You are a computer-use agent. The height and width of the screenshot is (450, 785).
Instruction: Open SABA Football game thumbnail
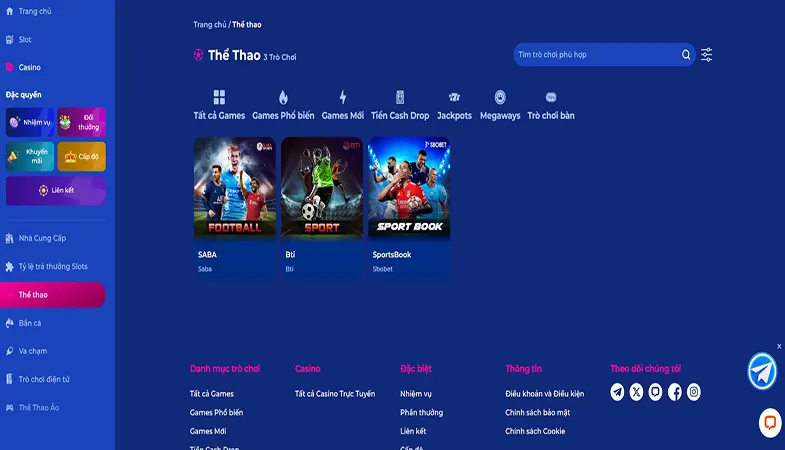(235, 188)
